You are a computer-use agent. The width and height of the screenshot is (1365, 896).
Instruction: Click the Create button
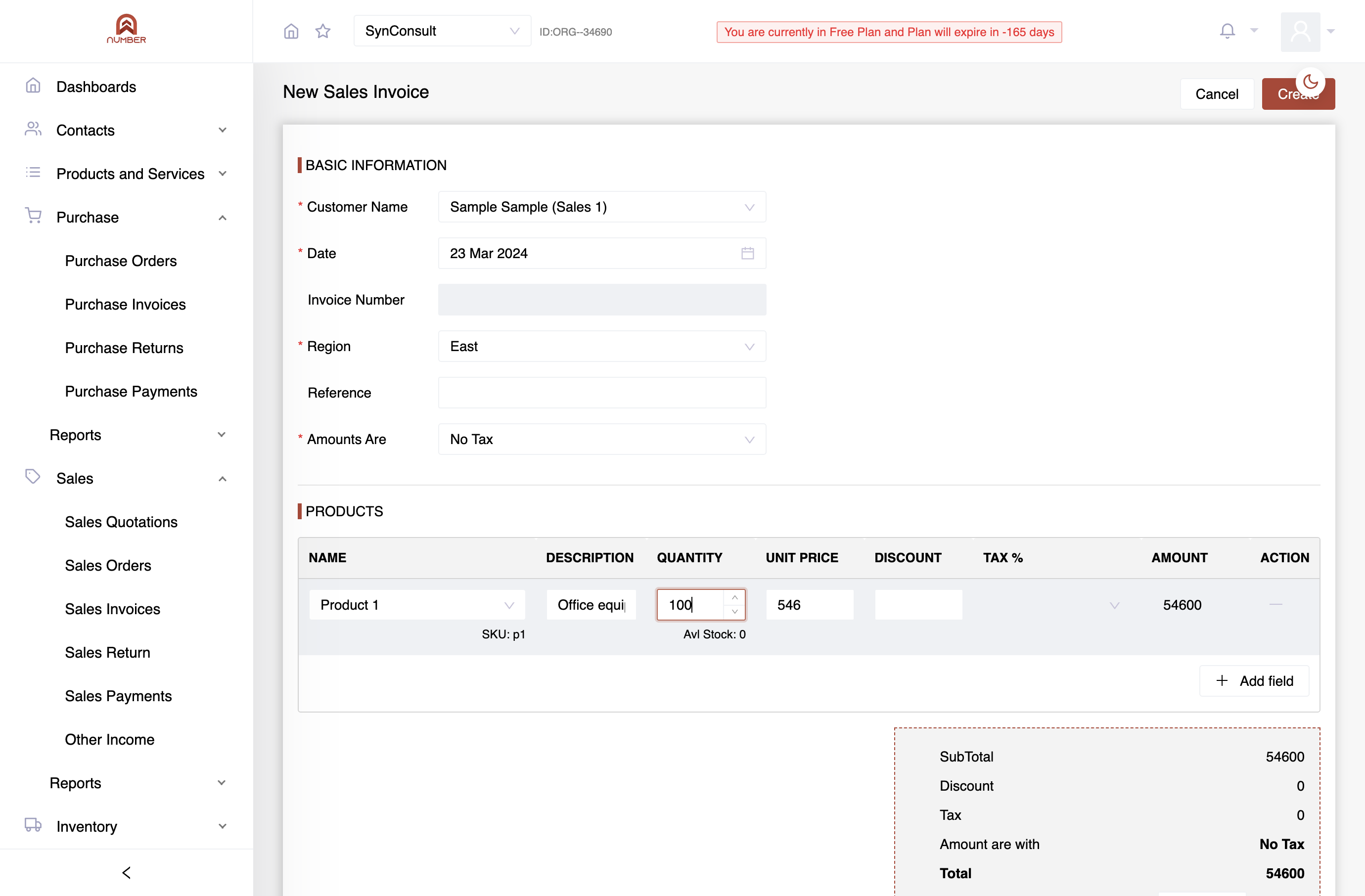tap(1298, 94)
